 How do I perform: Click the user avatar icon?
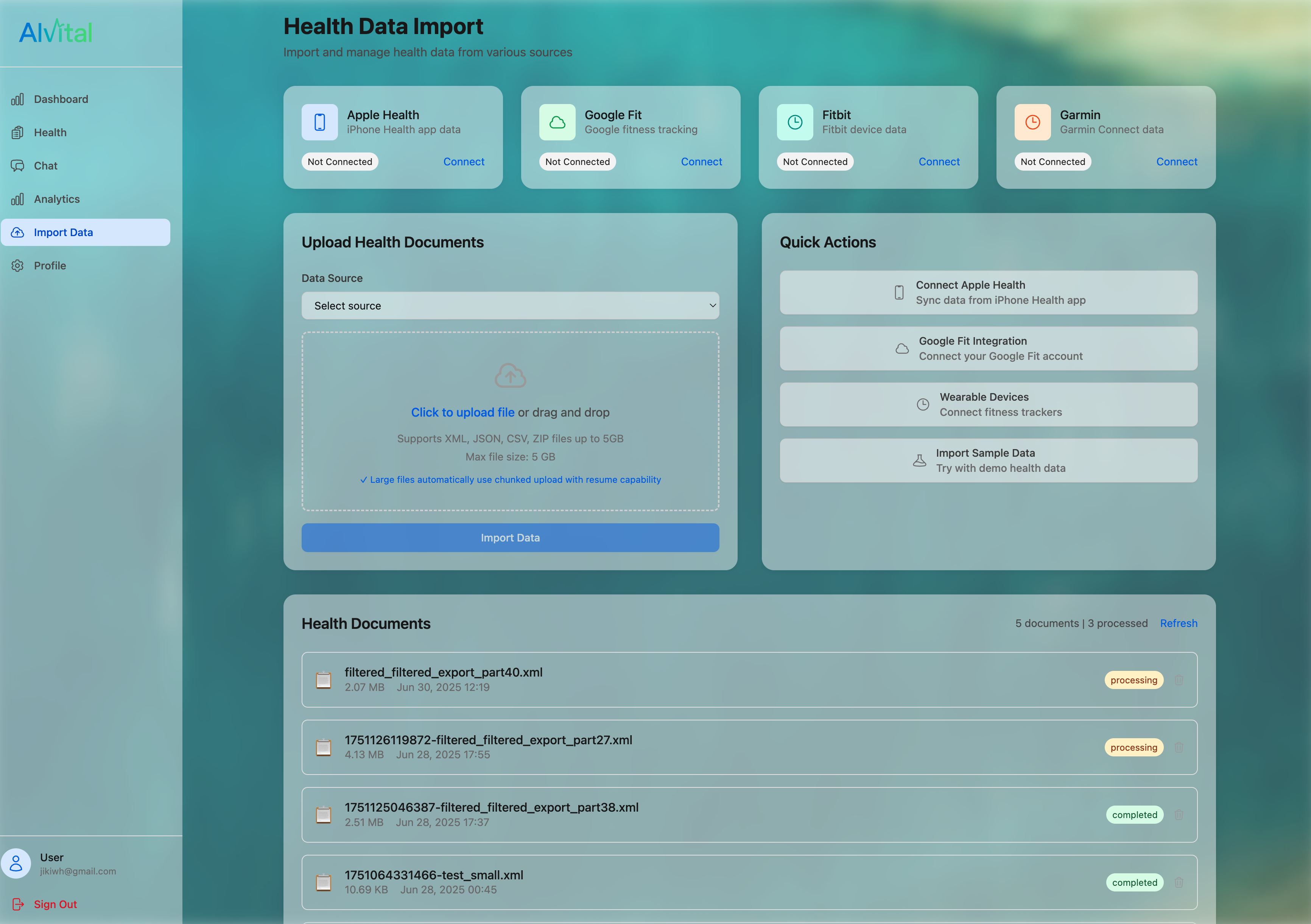pos(16,863)
